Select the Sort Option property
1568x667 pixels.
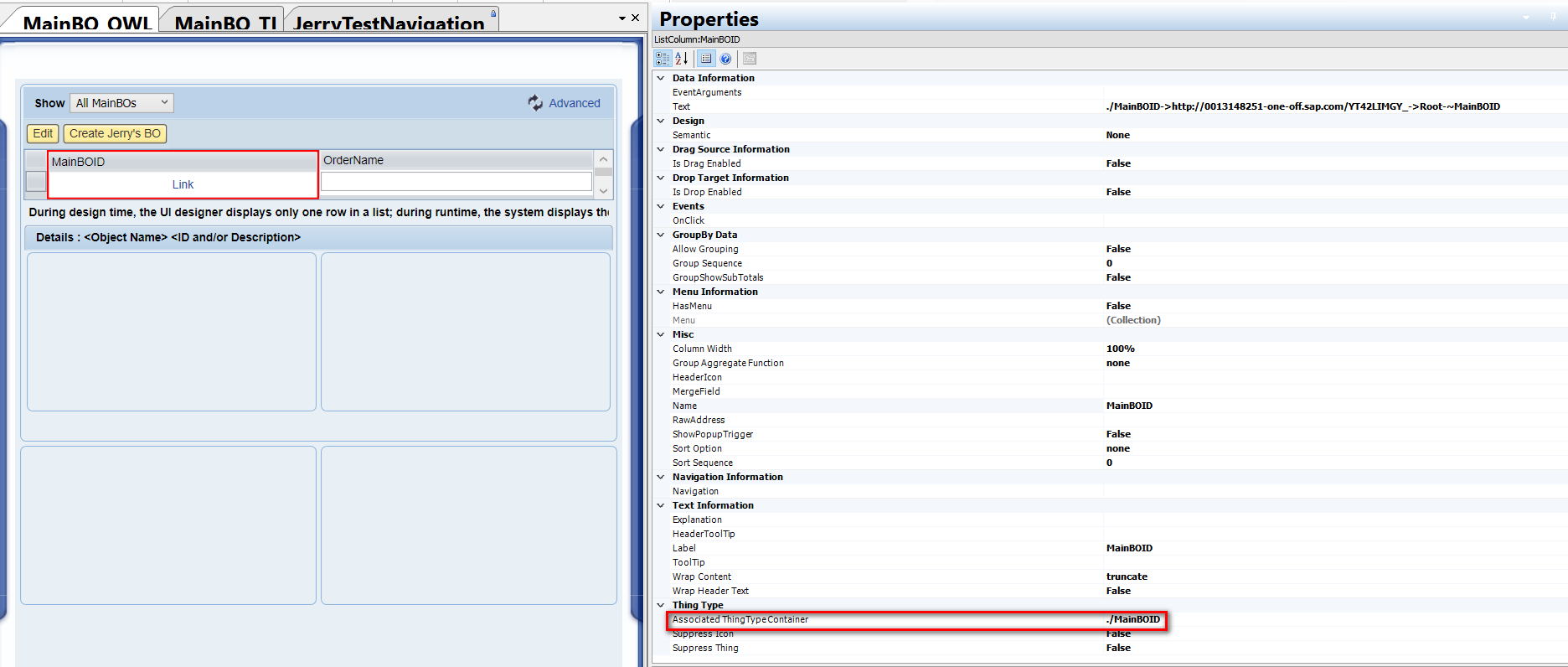1110,448
